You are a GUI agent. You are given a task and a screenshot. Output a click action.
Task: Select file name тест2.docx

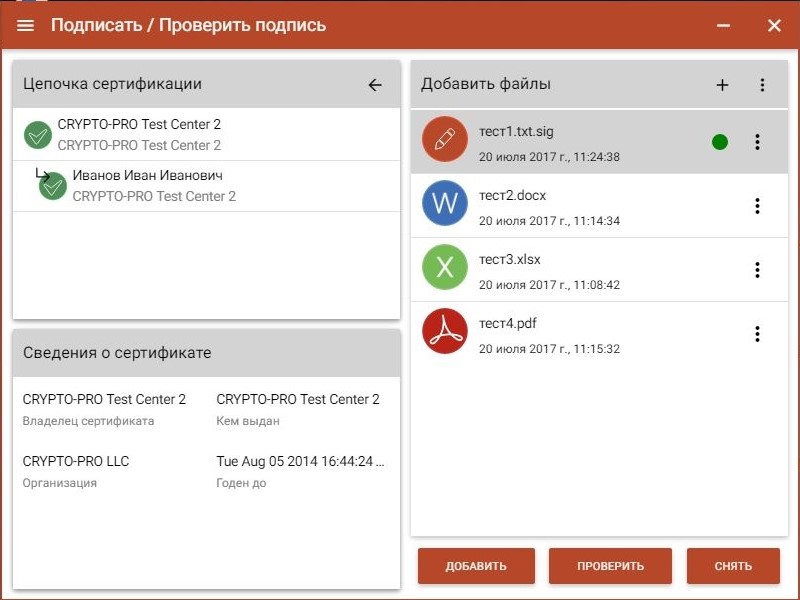tap(512, 195)
